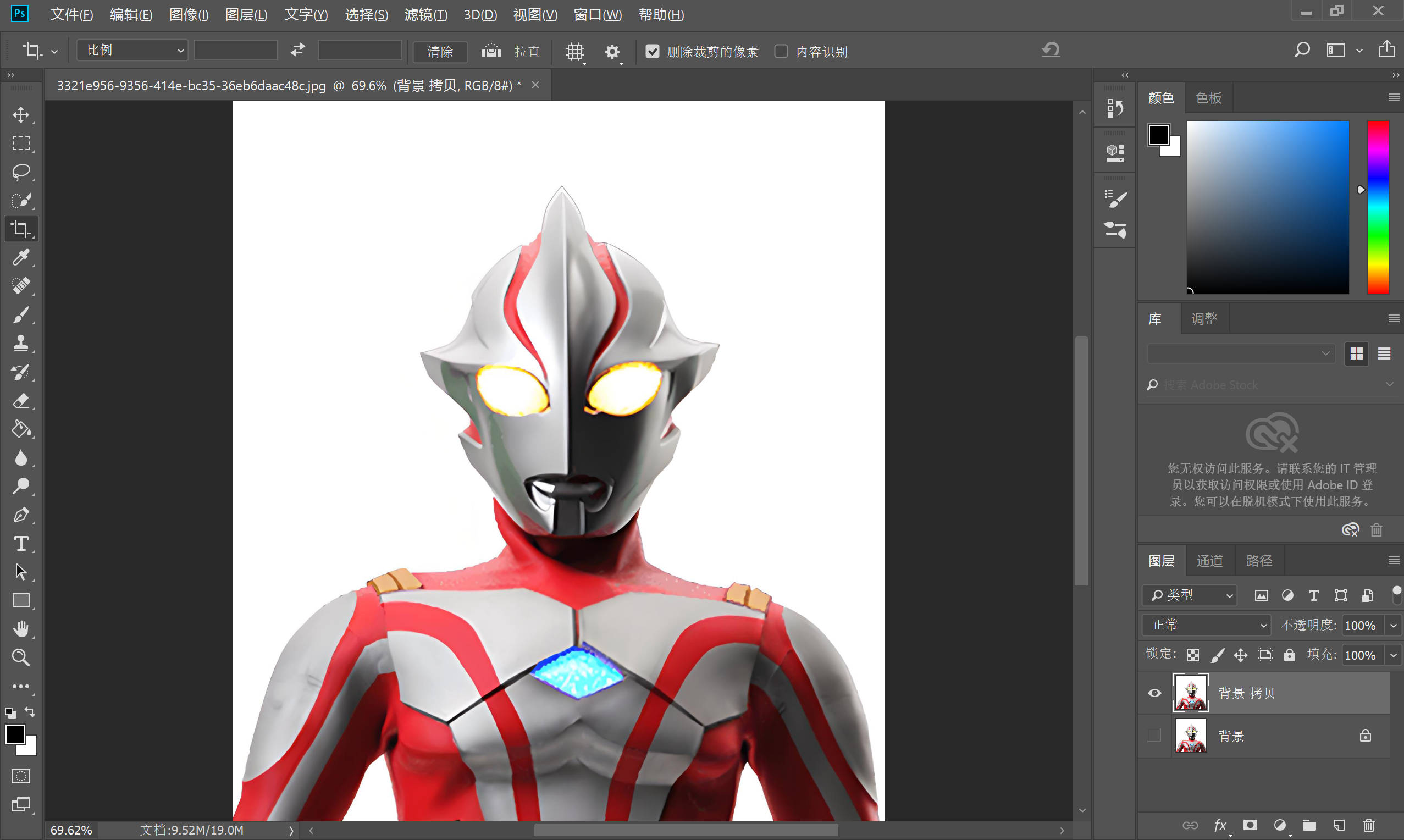This screenshot has width=1404, height=840.
Task: Click the foreground color swatch in Color panel
Action: click(1158, 135)
